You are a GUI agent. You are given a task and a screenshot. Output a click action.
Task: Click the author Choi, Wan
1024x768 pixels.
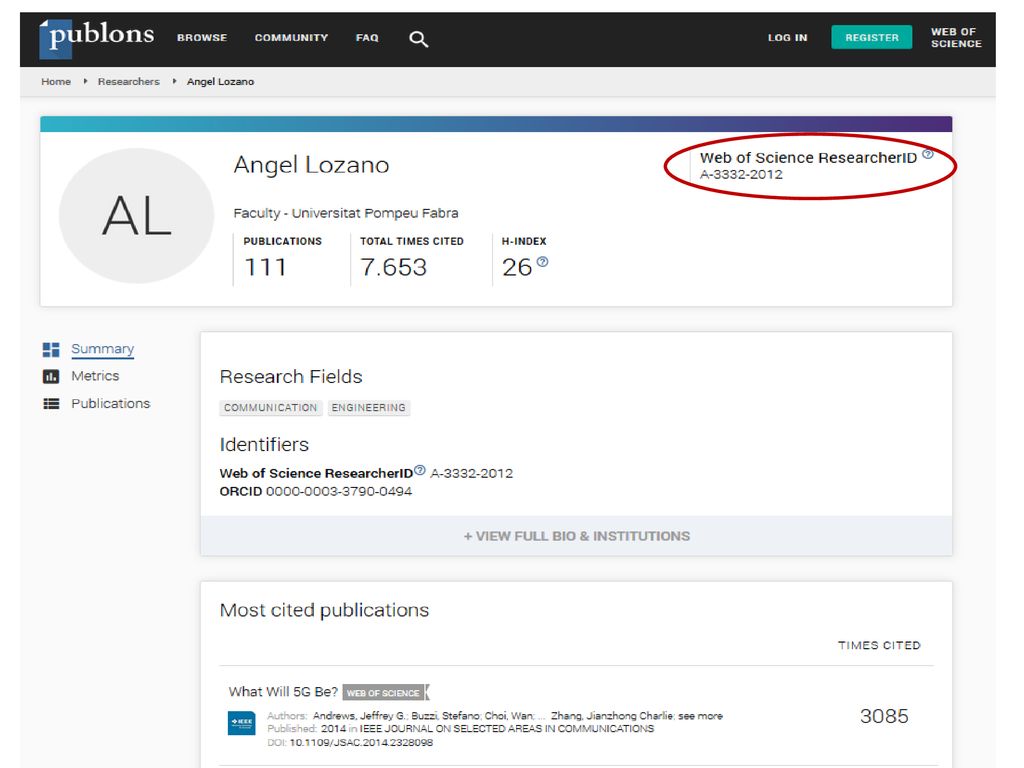coord(509,716)
